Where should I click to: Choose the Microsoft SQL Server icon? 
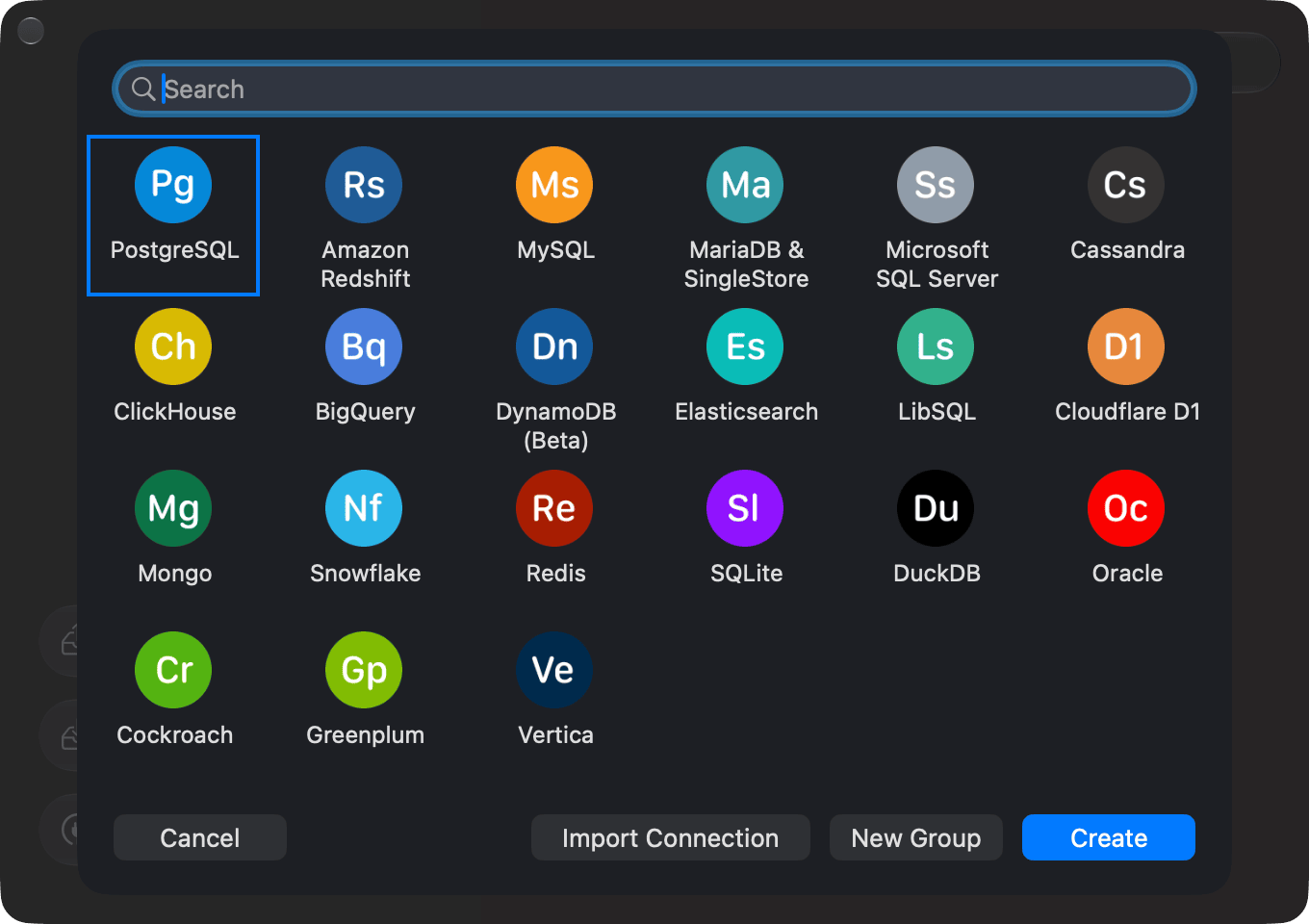pos(936,185)
